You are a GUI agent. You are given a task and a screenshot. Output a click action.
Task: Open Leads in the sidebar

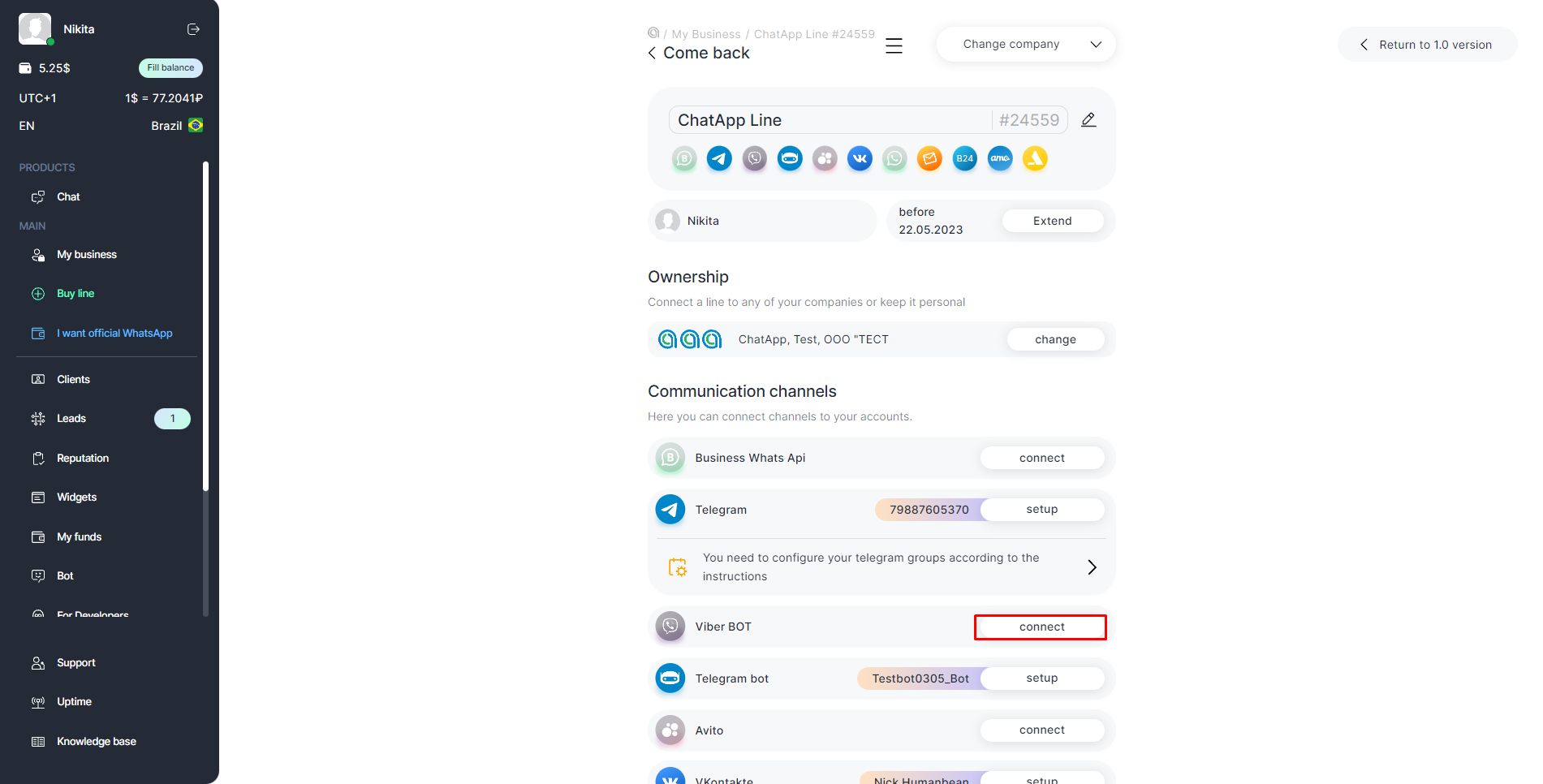click(71, 419)
